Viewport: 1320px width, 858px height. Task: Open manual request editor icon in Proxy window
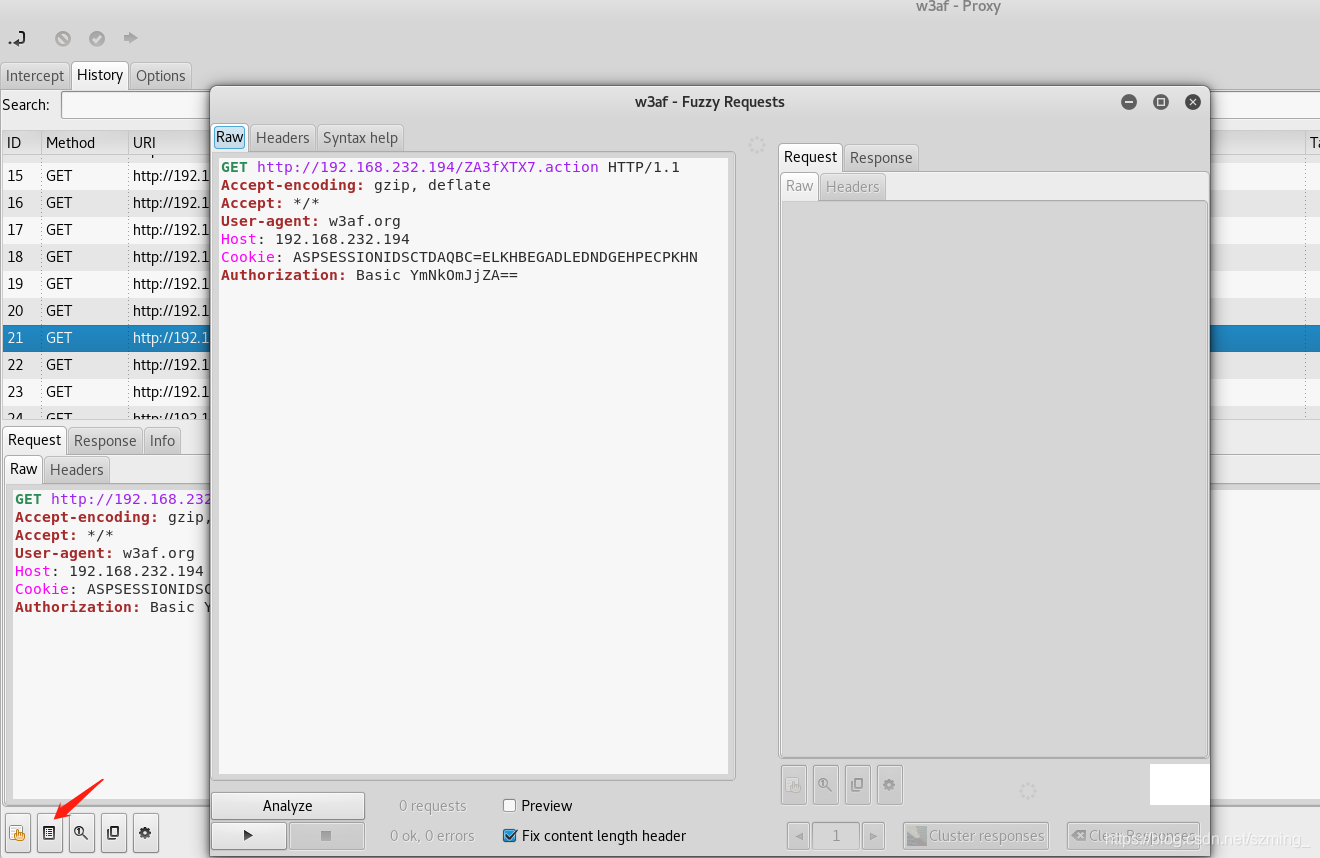[x=17, y=832]
